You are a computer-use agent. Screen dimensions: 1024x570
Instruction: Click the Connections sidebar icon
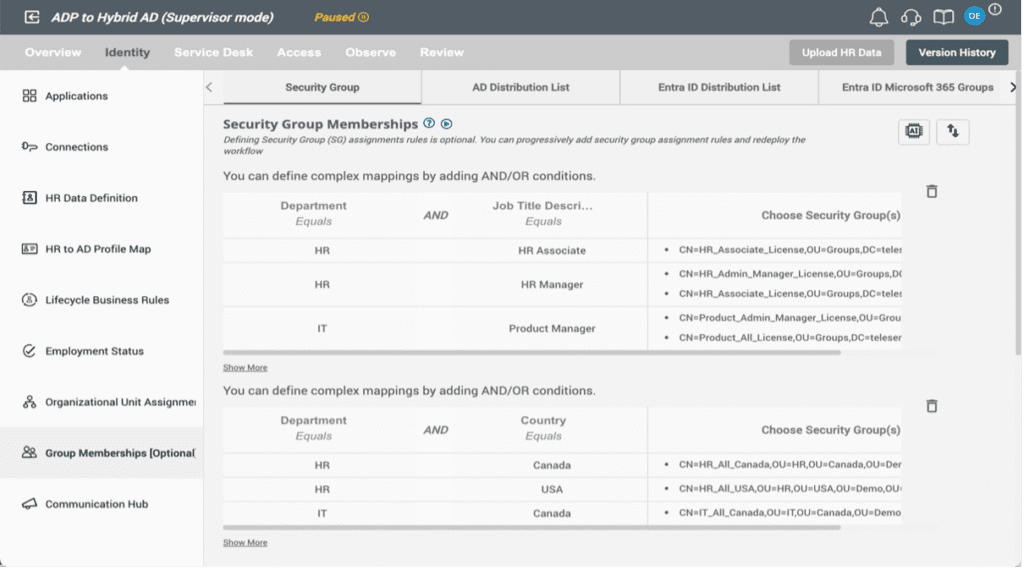tap(29, 147)
